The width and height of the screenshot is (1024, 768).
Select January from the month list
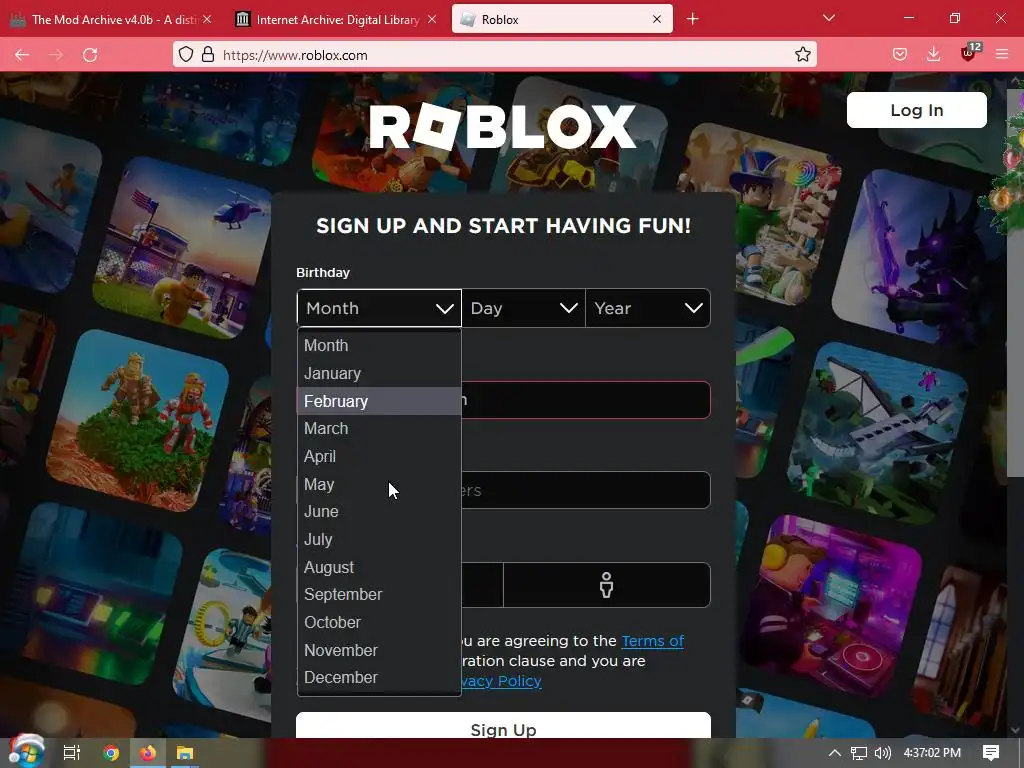pos(379,374)
